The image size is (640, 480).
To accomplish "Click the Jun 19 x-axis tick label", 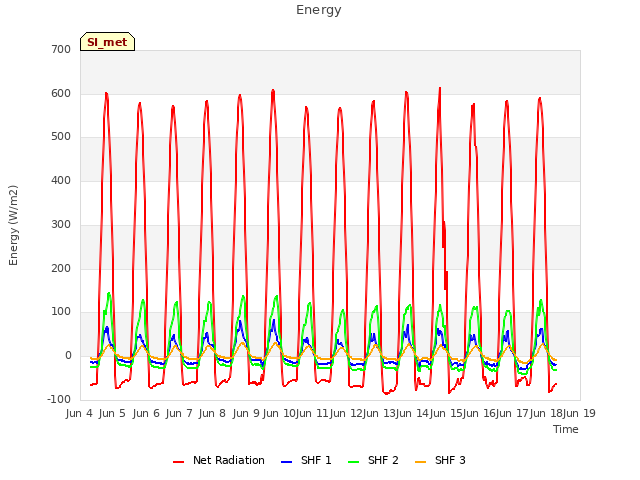I will (579, 413).
